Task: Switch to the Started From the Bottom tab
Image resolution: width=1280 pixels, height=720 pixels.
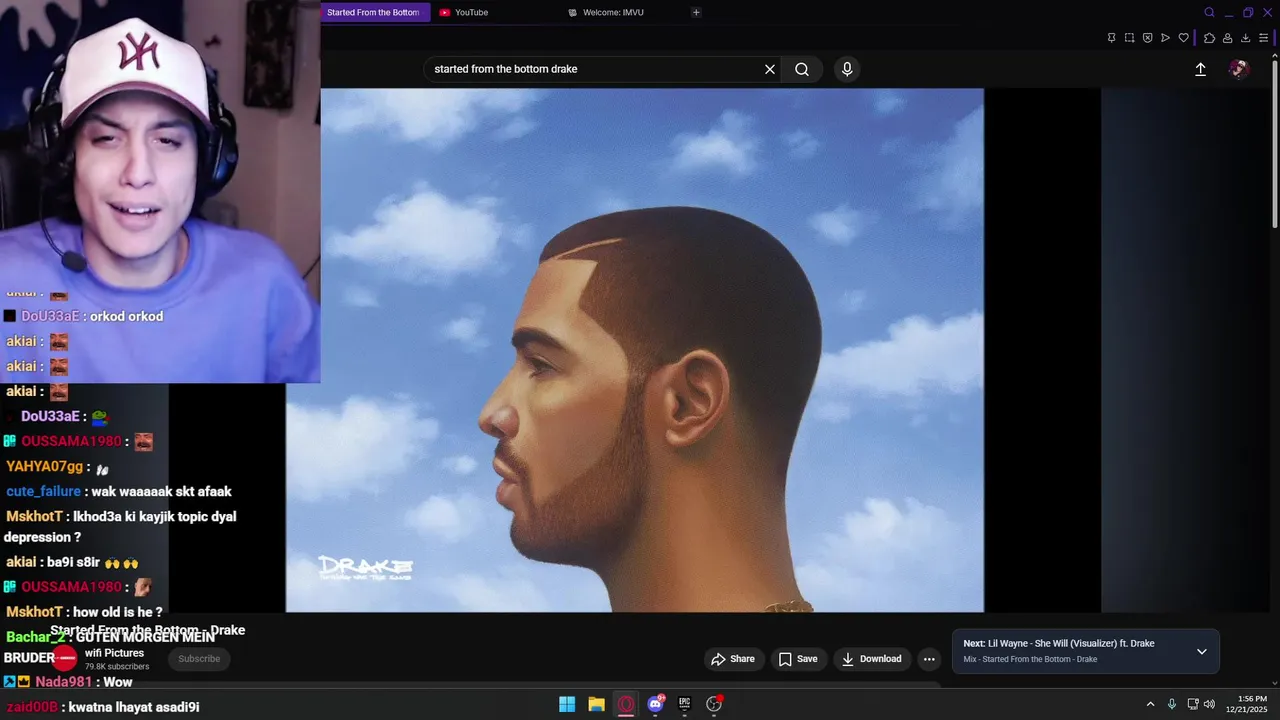Action: click(x=375, y=12)
